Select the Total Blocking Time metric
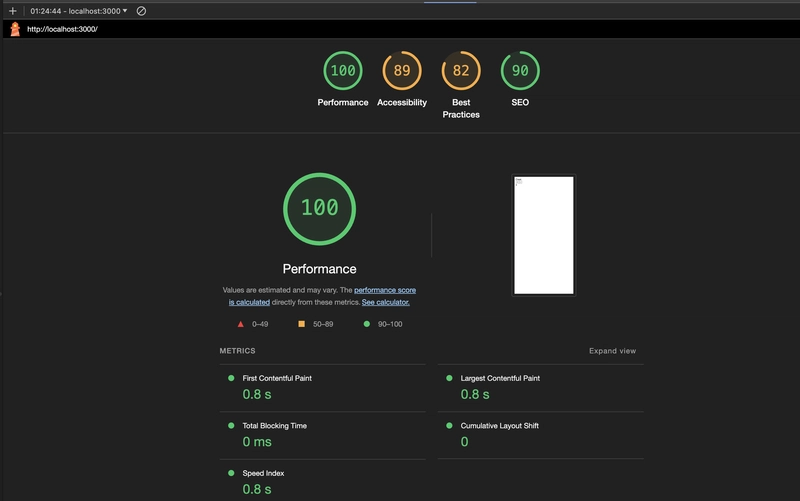This screenshot has width=800, height=501. click(322, 435)
